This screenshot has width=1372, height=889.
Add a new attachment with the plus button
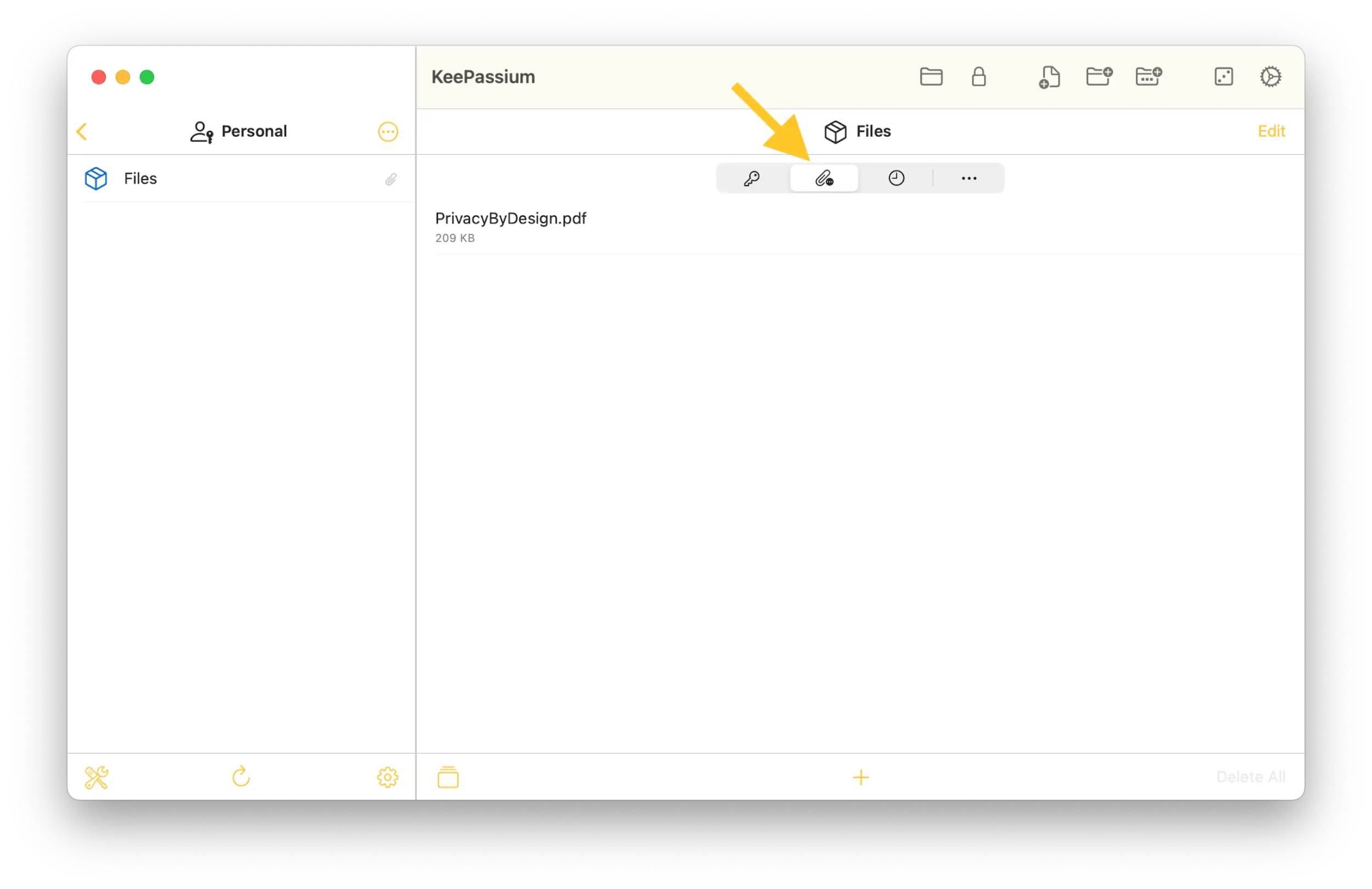click(x=861, y=777)
